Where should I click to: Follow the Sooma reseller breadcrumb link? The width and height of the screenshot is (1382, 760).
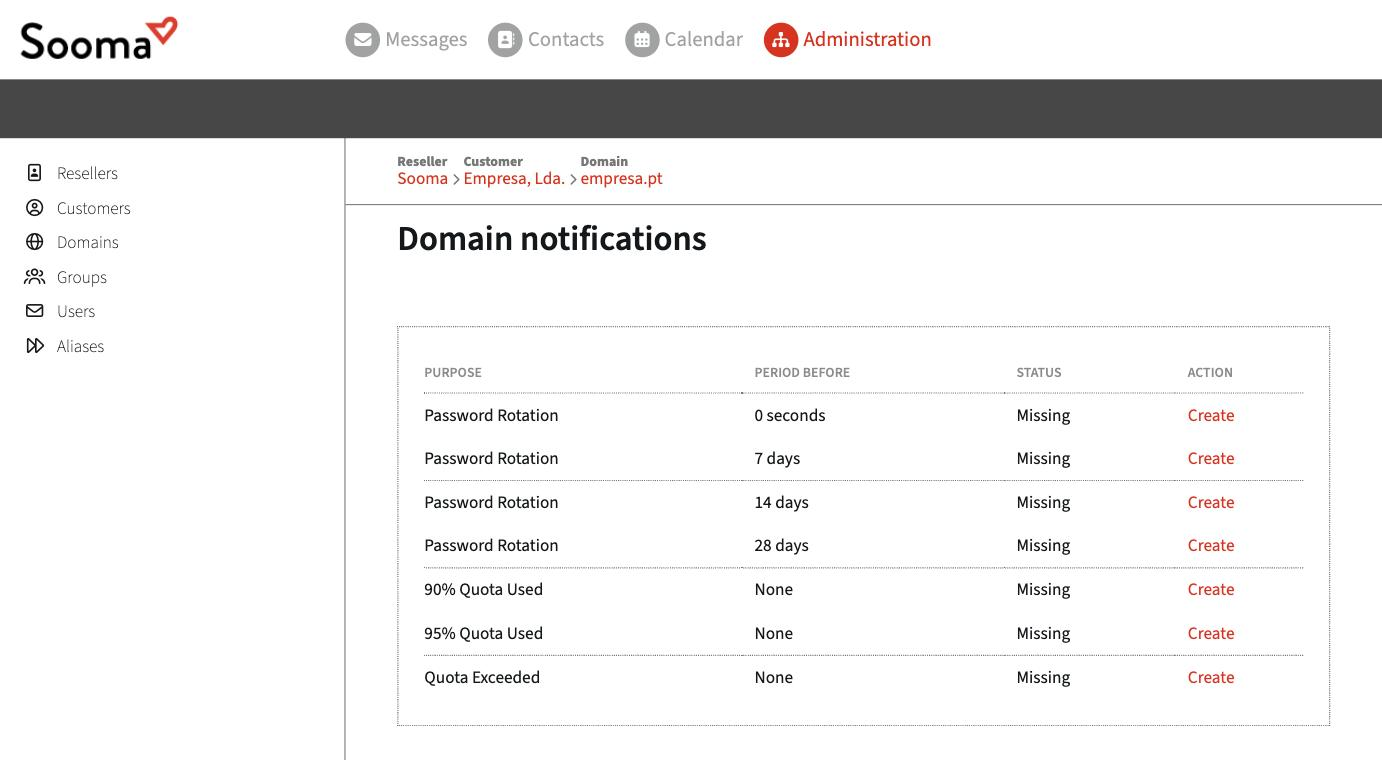pos(422,178)
